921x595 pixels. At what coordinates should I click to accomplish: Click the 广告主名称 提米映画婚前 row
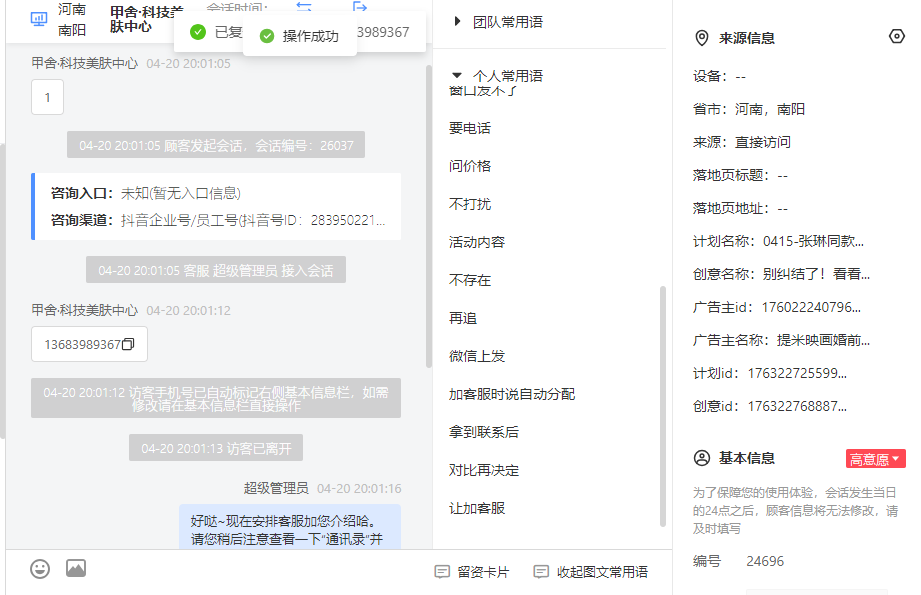tap(781, 340)
